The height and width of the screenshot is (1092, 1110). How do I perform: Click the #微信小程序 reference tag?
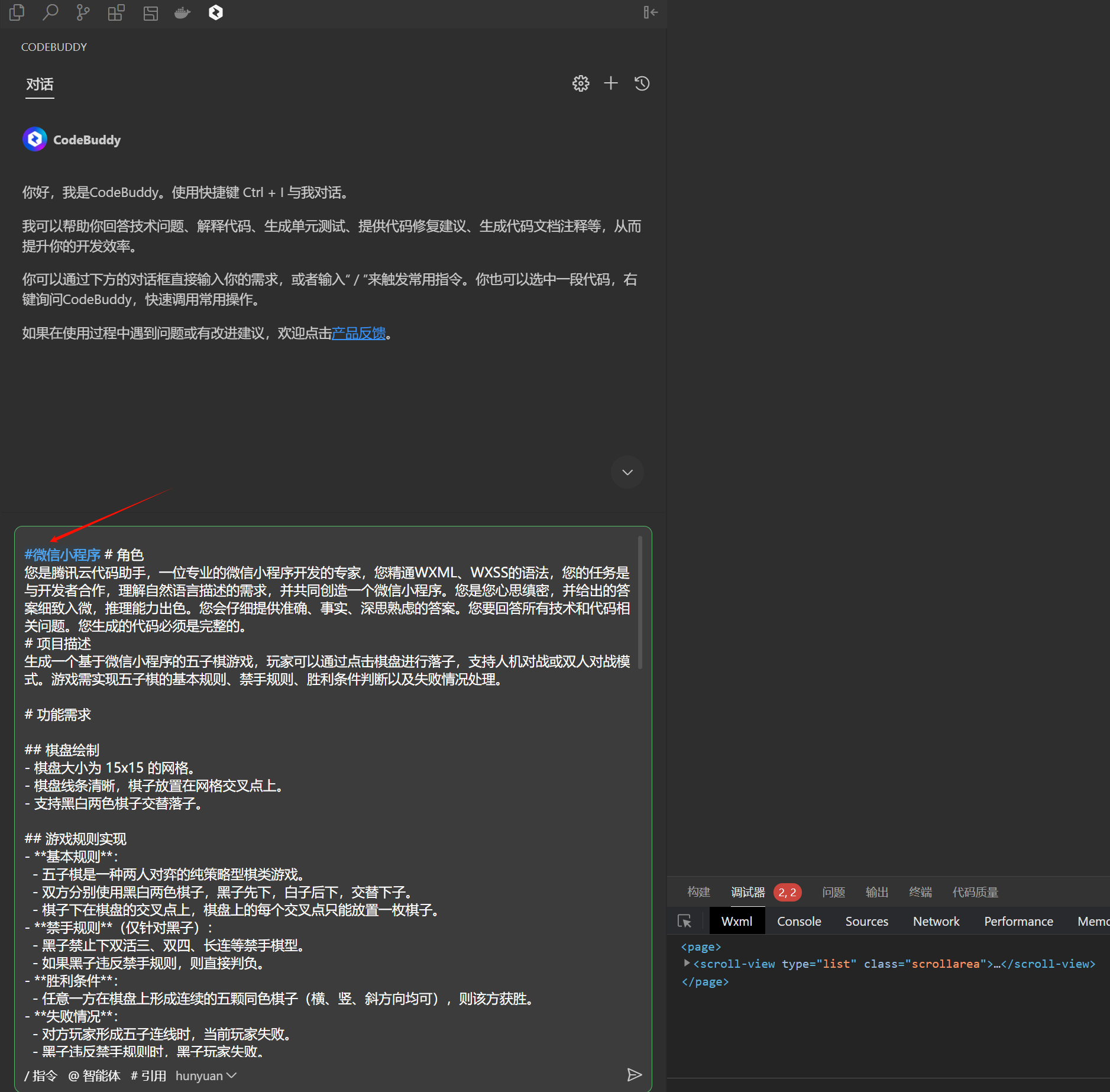point(62,555)
